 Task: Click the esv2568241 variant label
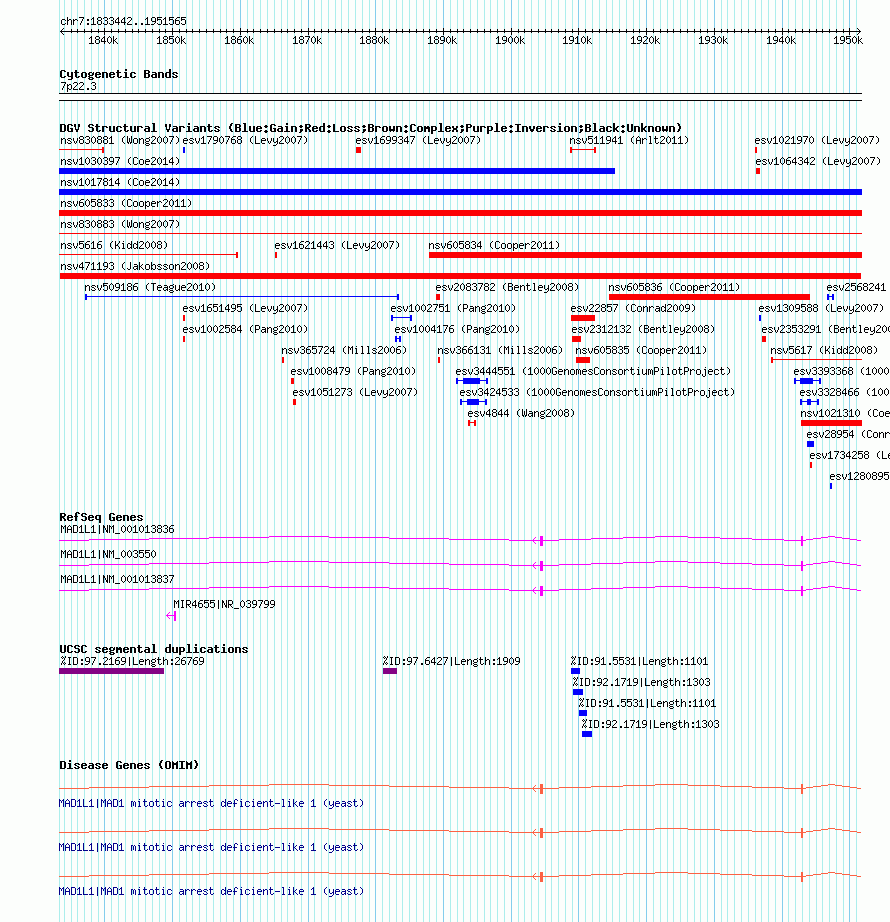[x=856, y=287]
